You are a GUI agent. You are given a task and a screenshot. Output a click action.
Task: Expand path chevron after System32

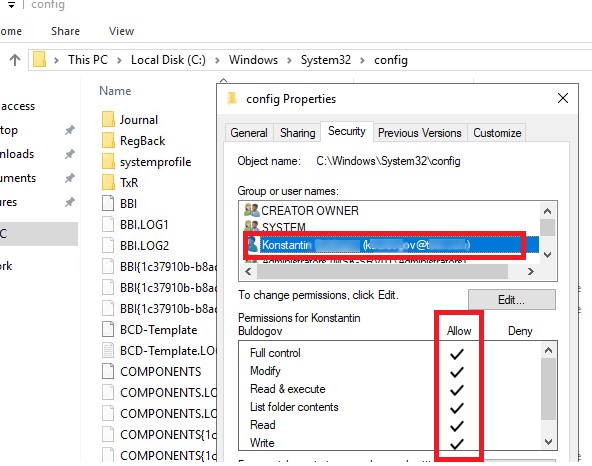click(362, 60)
